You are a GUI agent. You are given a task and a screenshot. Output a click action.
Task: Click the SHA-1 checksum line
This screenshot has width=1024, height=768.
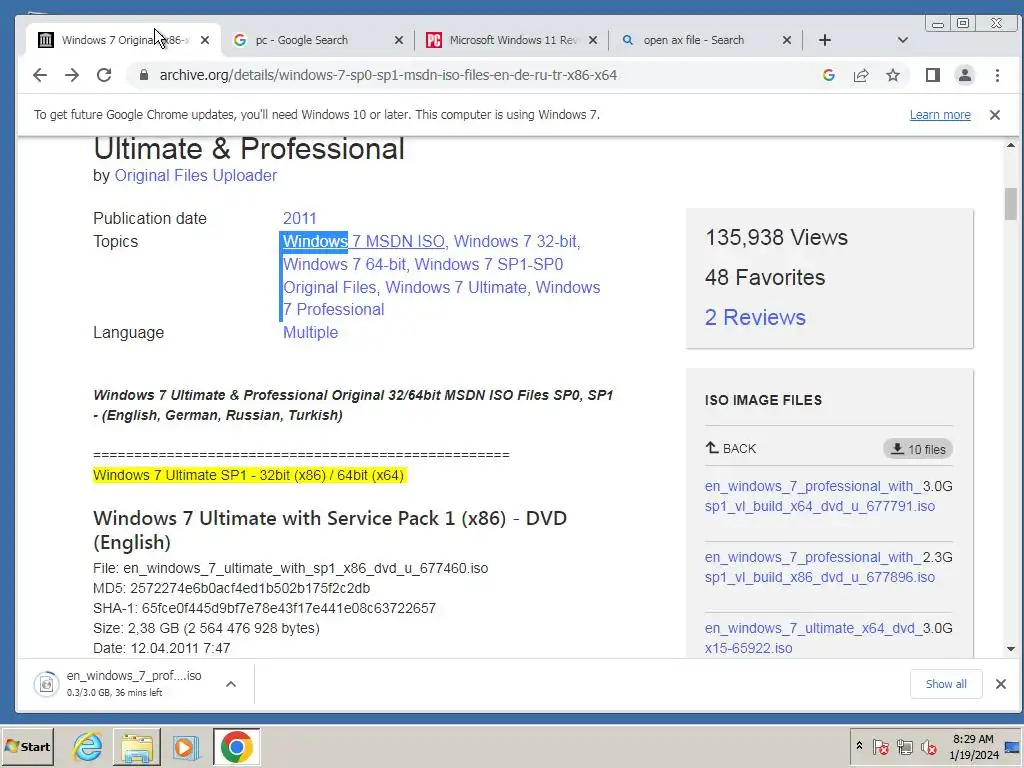[264, 608]
